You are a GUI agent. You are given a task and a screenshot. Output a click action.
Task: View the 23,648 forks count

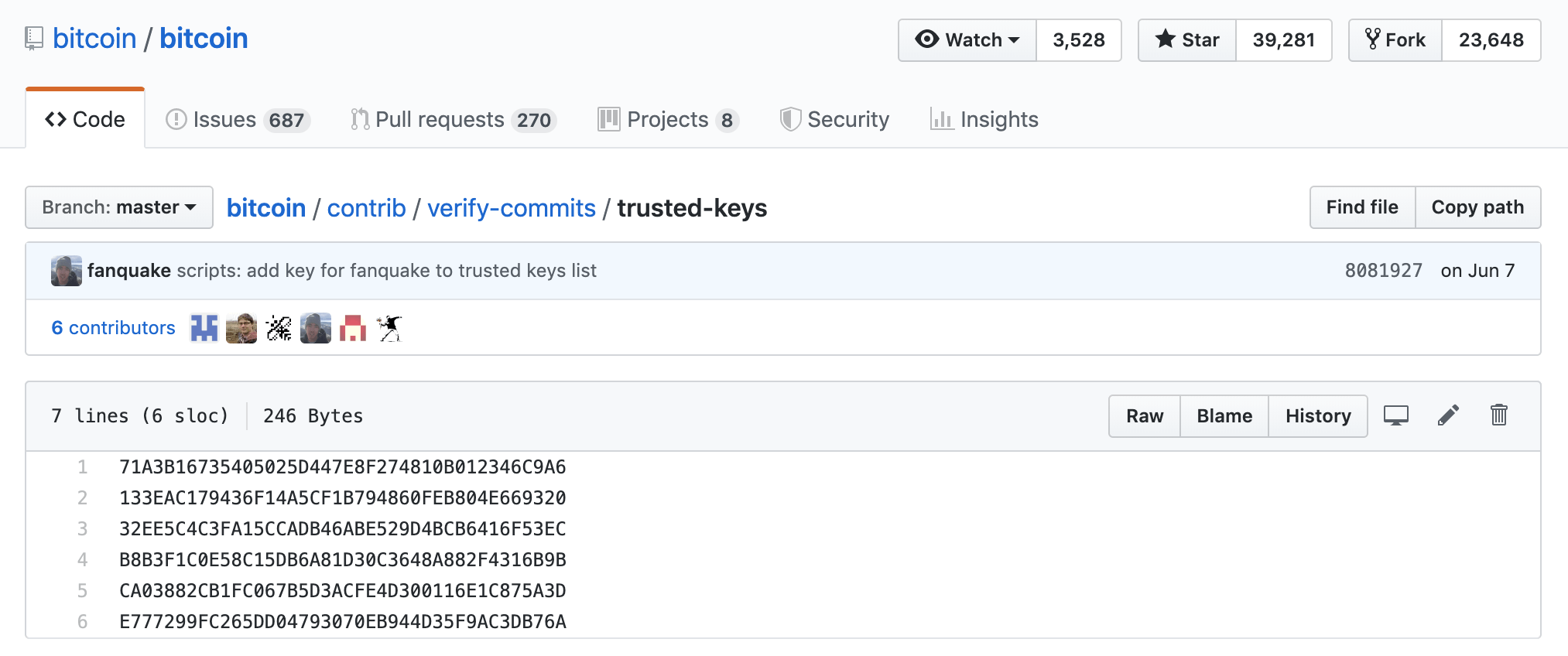click(1491, 39)
